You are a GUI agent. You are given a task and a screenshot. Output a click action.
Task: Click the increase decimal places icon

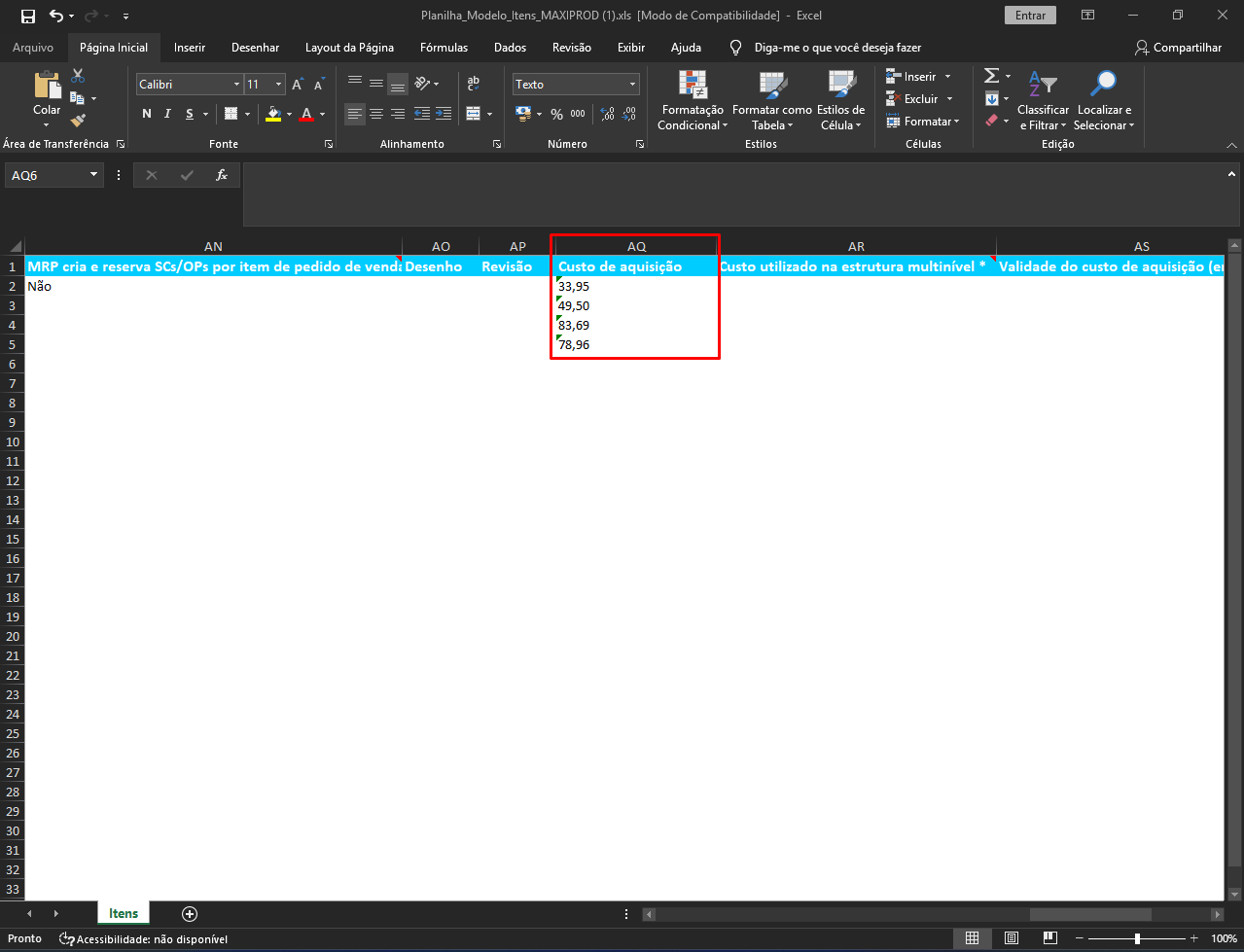tap(608, 114)
